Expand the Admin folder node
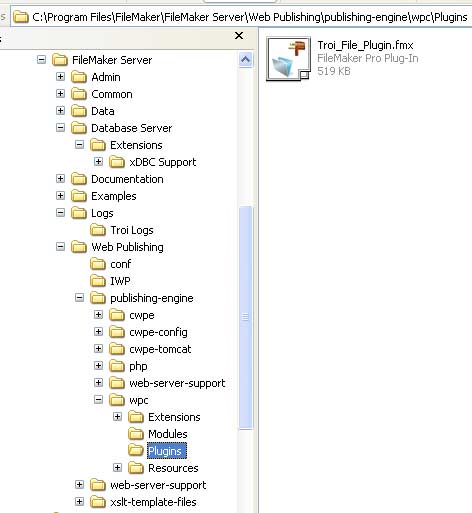 (60, 77)
